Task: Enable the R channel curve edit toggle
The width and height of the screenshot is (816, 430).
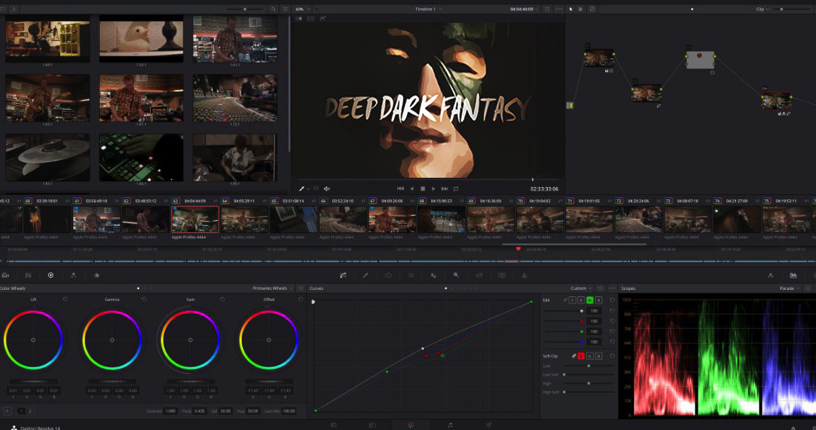Action: click(581, 300)
